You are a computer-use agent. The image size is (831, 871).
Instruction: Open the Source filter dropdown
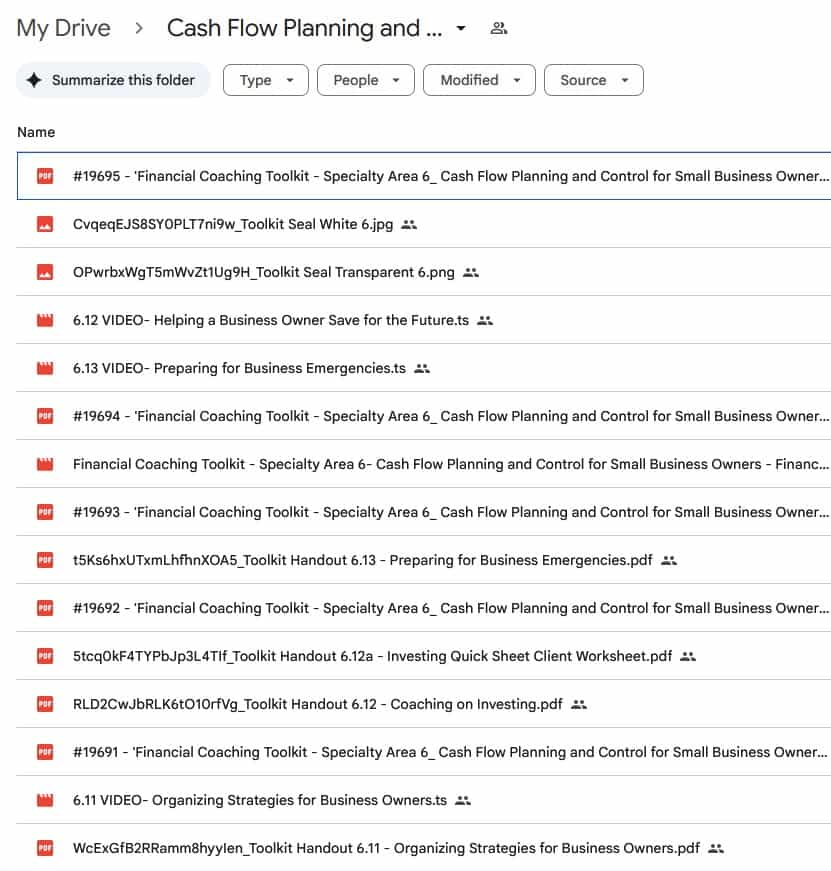pyautogui.click(x=593, y=80)
